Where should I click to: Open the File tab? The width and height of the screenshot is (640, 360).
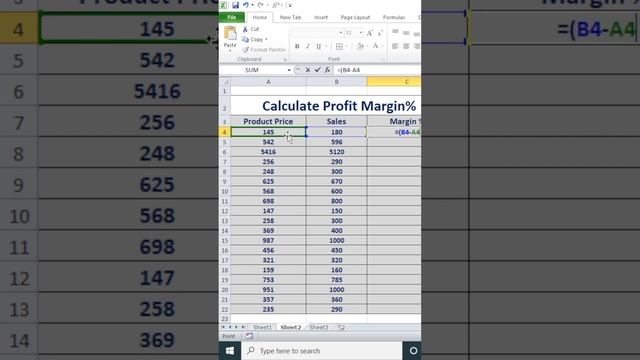(x=232, y=17)
